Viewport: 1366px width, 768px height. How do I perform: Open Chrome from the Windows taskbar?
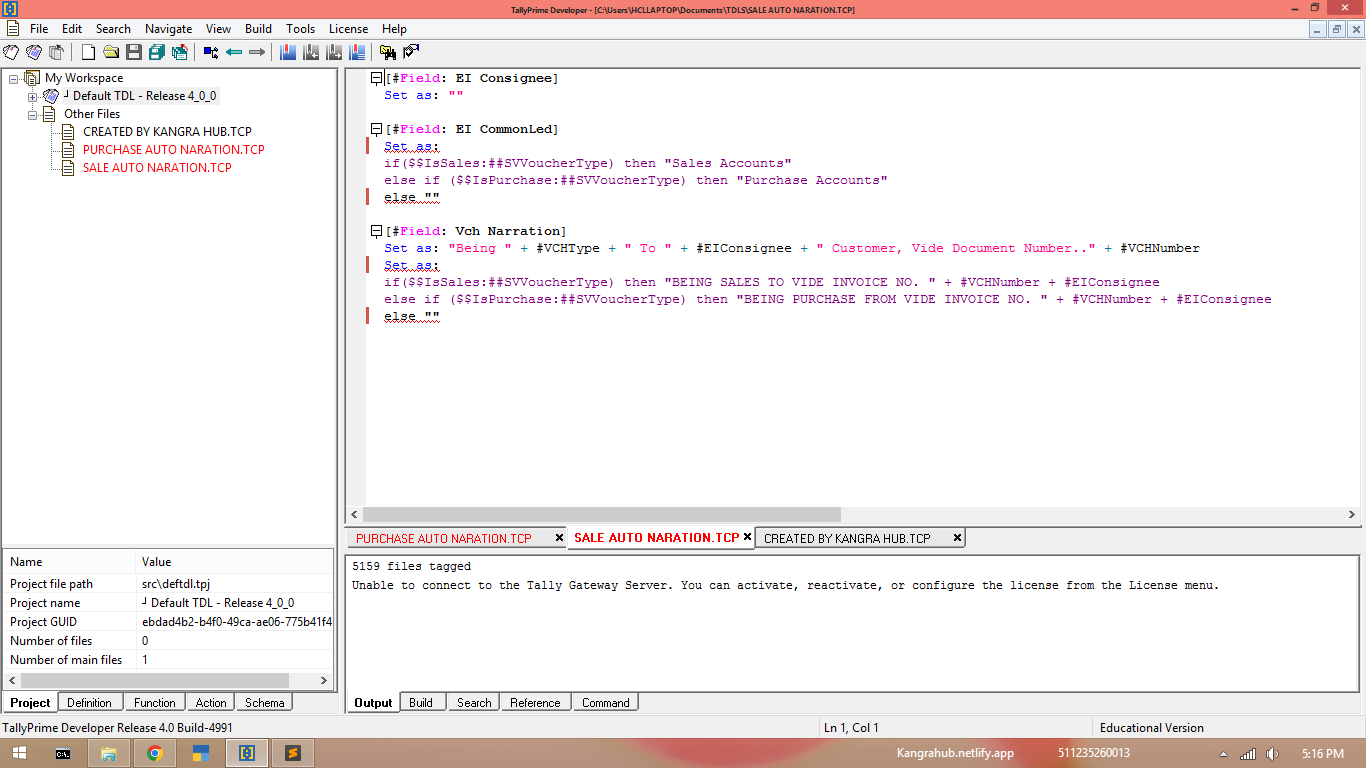pos(155,753)
